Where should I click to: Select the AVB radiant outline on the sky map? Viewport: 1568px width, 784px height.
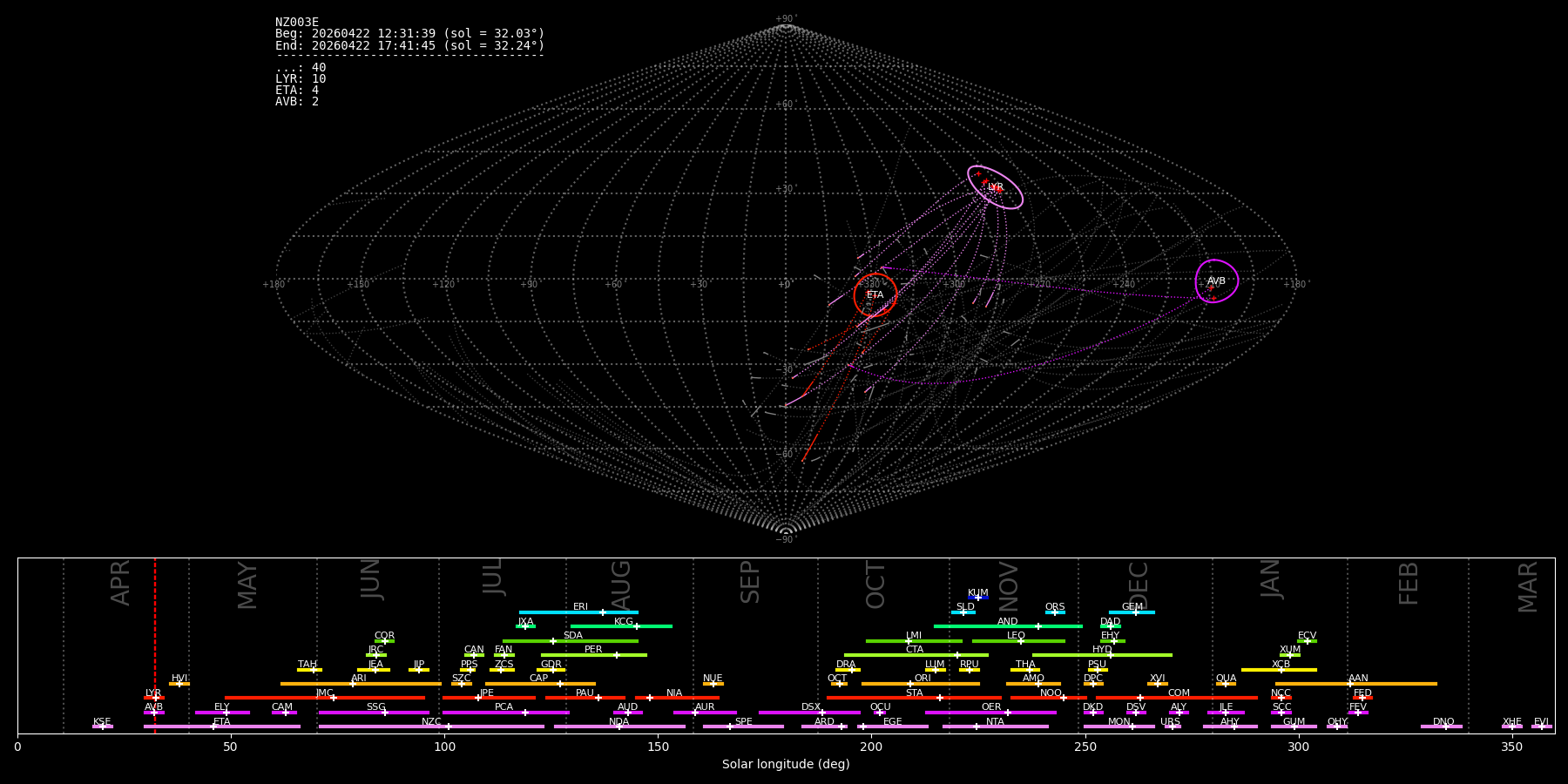click(1216, 280)
